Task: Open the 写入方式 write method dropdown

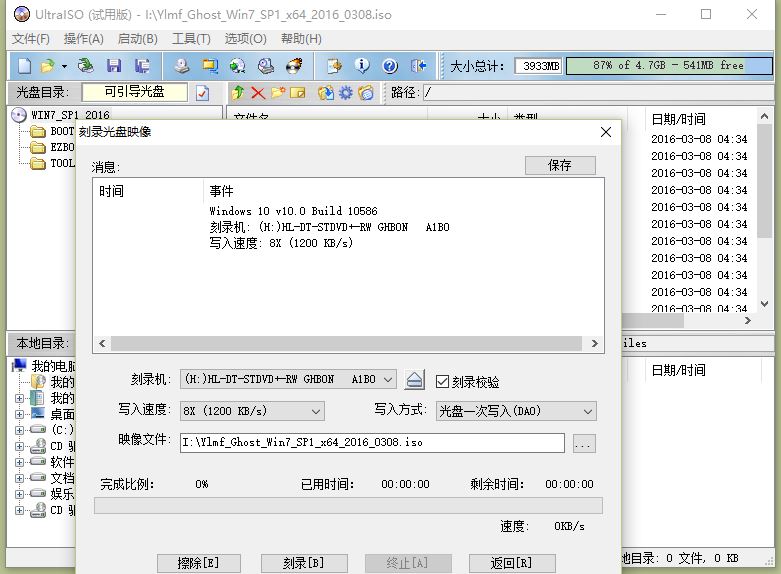Action: [x=516, y=411]
